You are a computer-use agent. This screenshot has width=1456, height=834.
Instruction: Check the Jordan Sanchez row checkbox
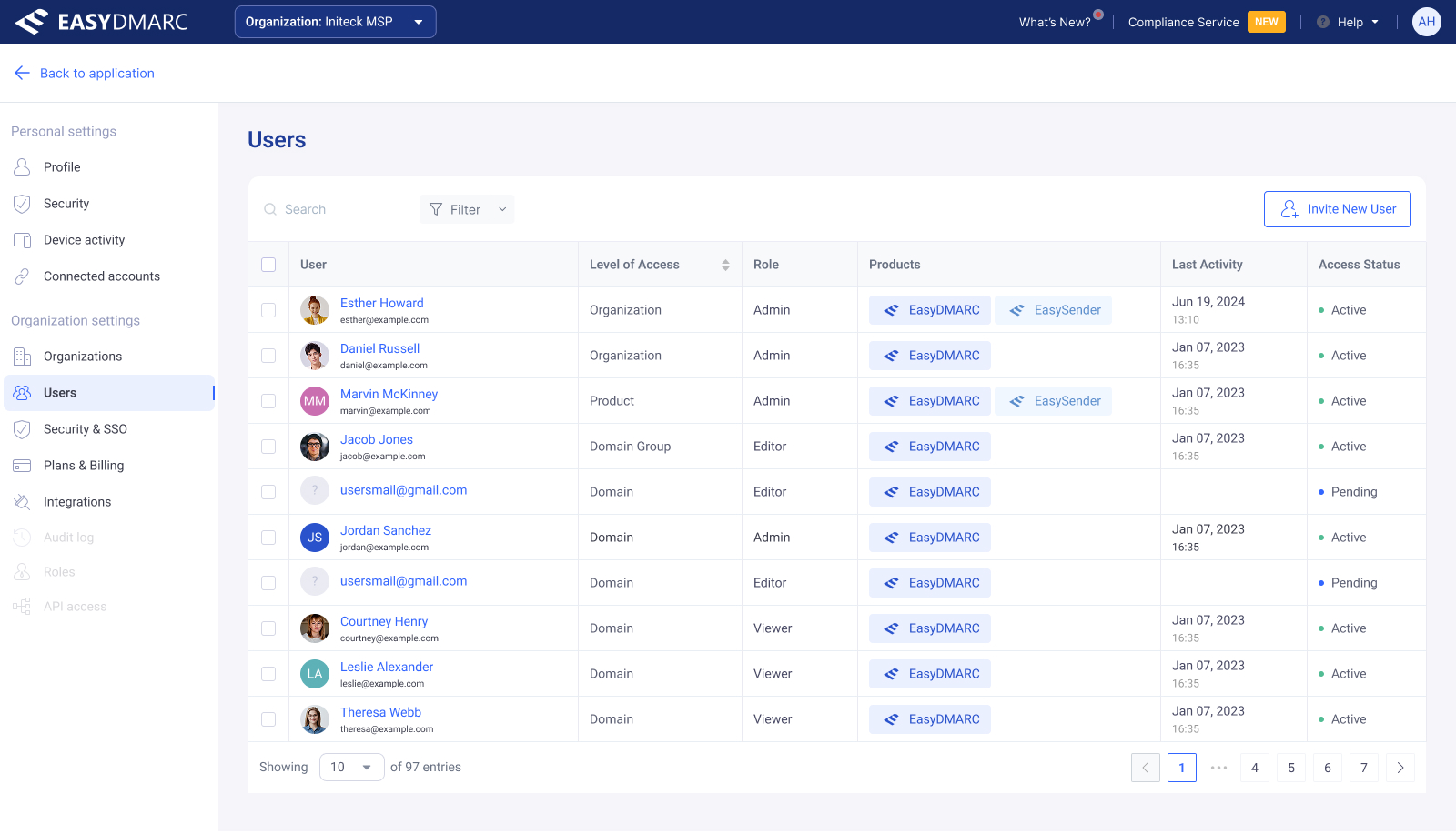[x=268, y=538]
